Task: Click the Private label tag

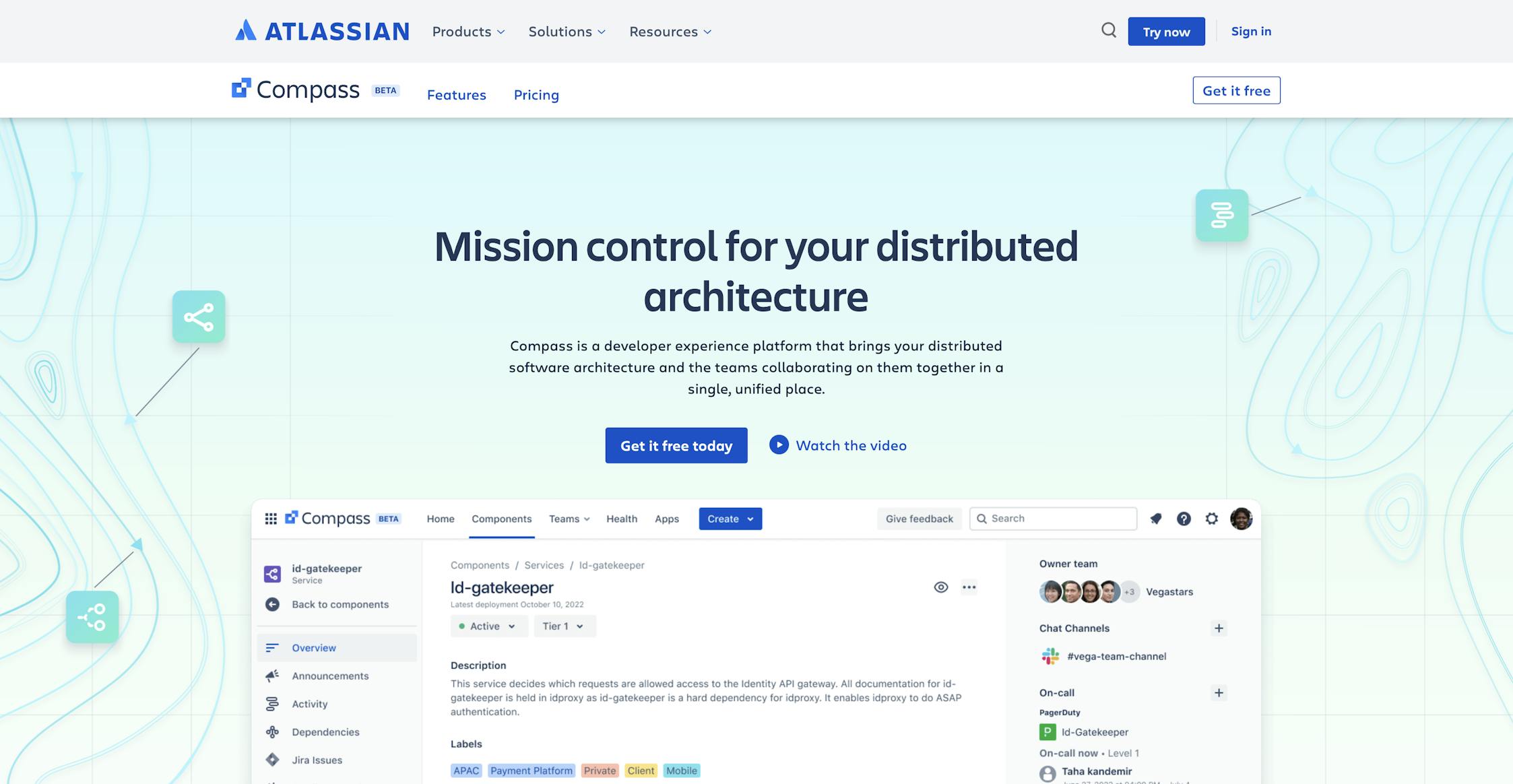Action: coord(600,771)
